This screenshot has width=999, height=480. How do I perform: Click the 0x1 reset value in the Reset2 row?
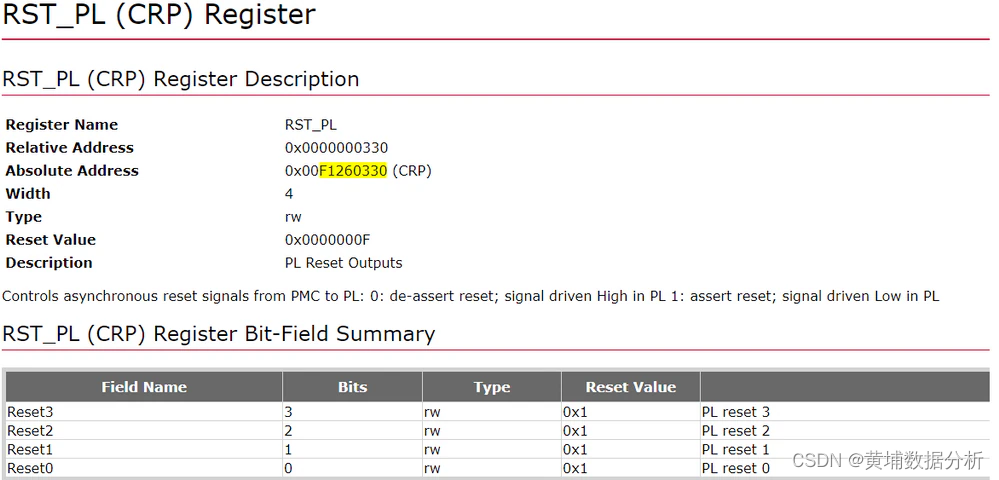click(575, 430)
